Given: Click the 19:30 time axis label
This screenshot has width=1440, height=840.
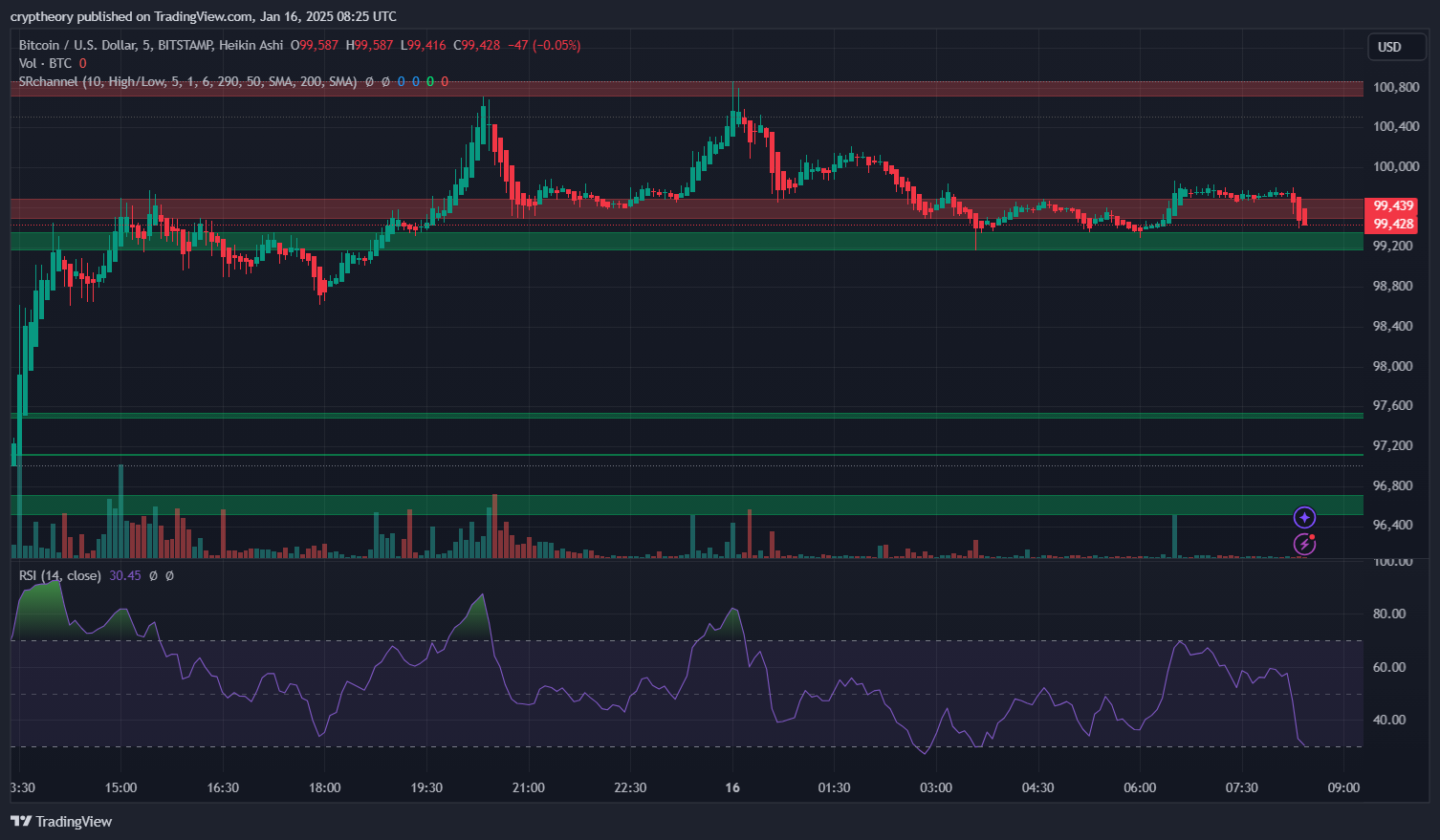Looking at the screenshot, I should 426,787.
